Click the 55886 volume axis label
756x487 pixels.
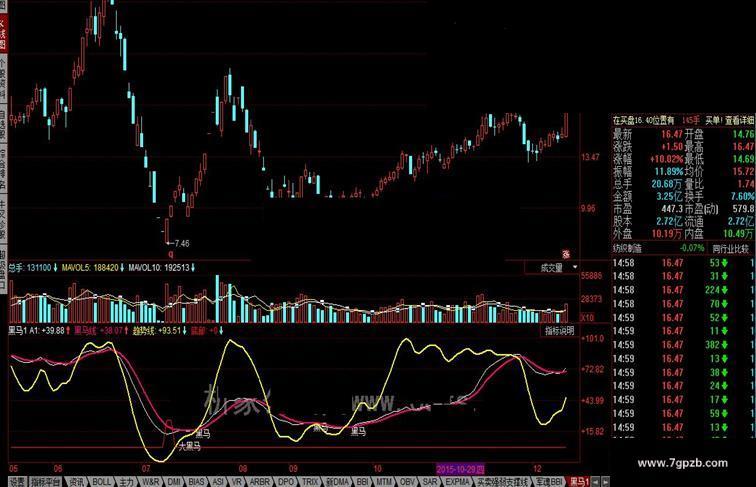coord(592,276)
